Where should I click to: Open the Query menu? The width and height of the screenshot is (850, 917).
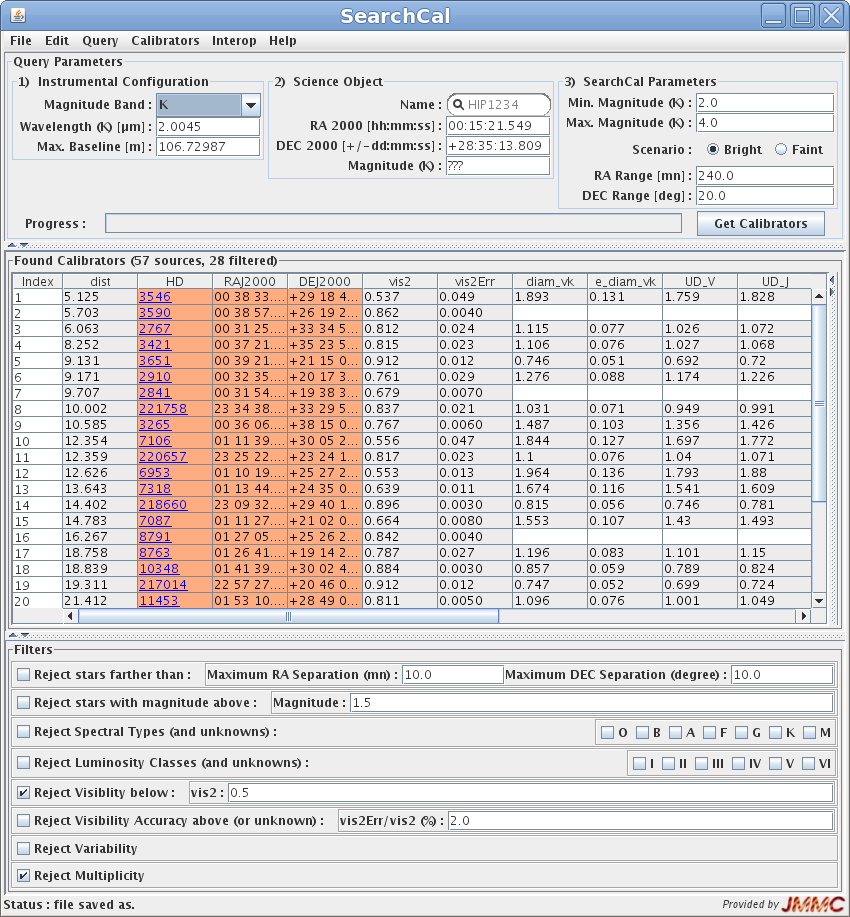click(100, 41)
